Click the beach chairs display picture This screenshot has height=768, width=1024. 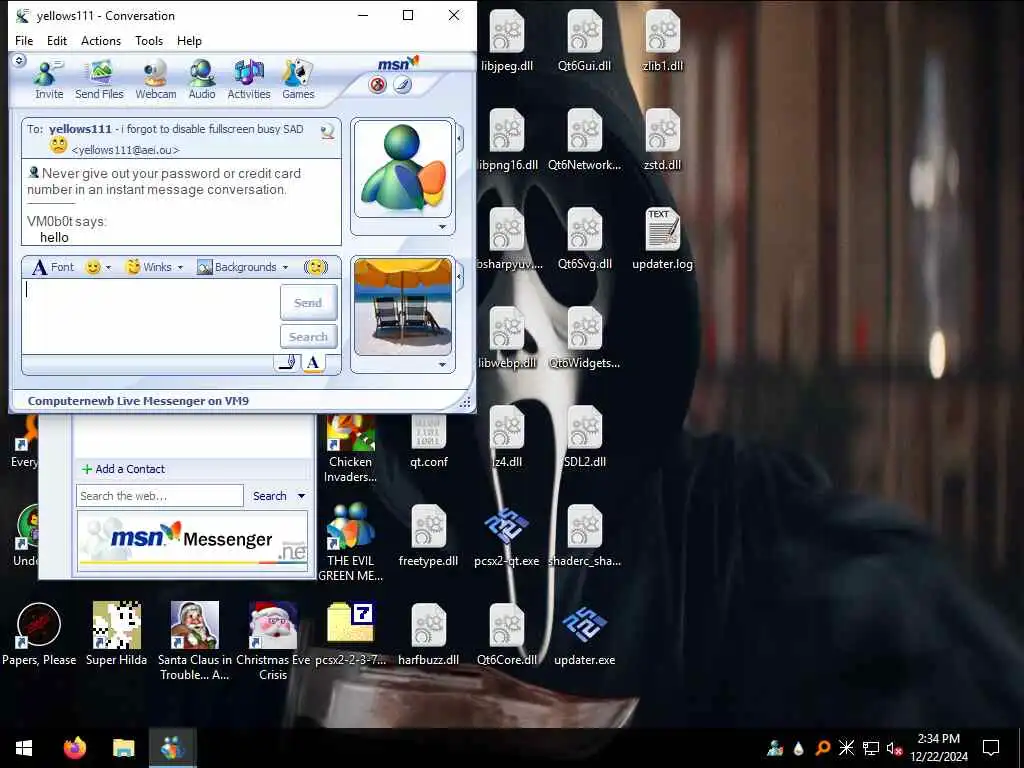point(403,307)
